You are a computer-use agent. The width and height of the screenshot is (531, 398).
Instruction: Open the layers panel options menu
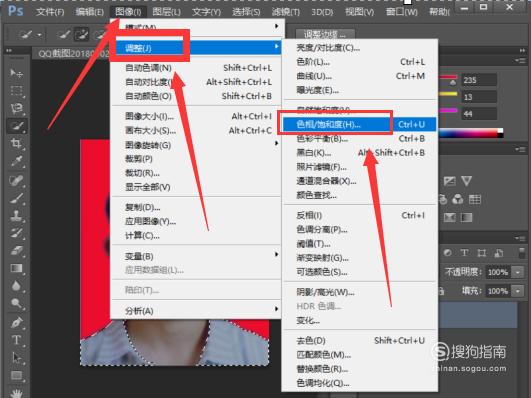(x=520, y=238)
